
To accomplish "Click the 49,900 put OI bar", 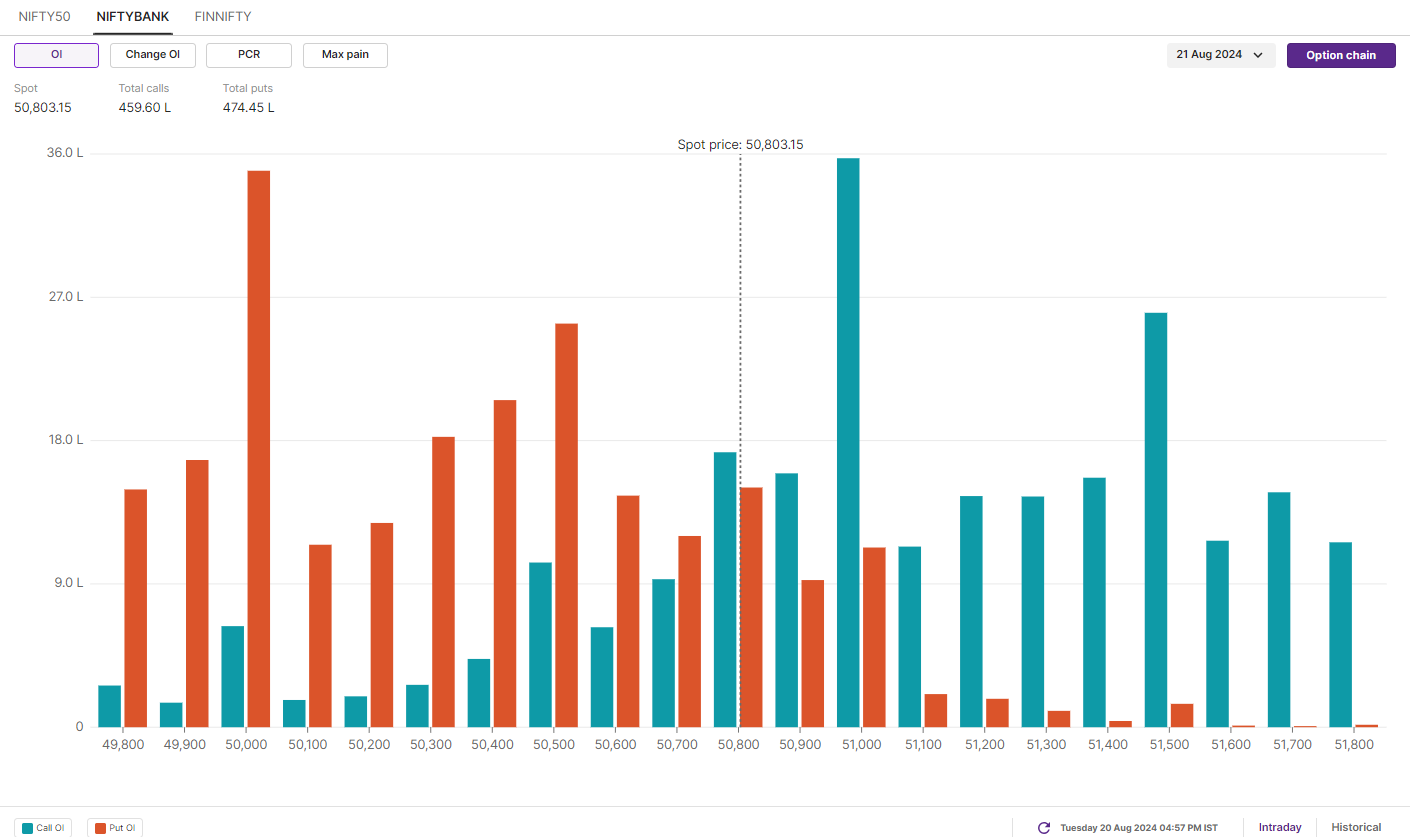I will 197,593.
